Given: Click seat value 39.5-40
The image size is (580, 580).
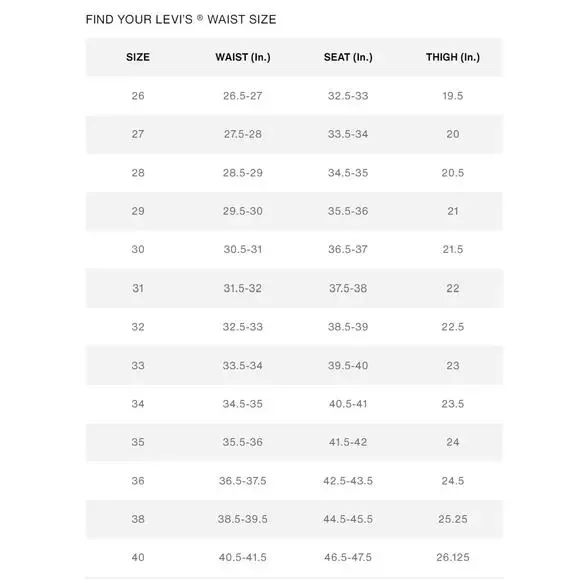Looking at the screenshot, I should (x=348, y=365).
